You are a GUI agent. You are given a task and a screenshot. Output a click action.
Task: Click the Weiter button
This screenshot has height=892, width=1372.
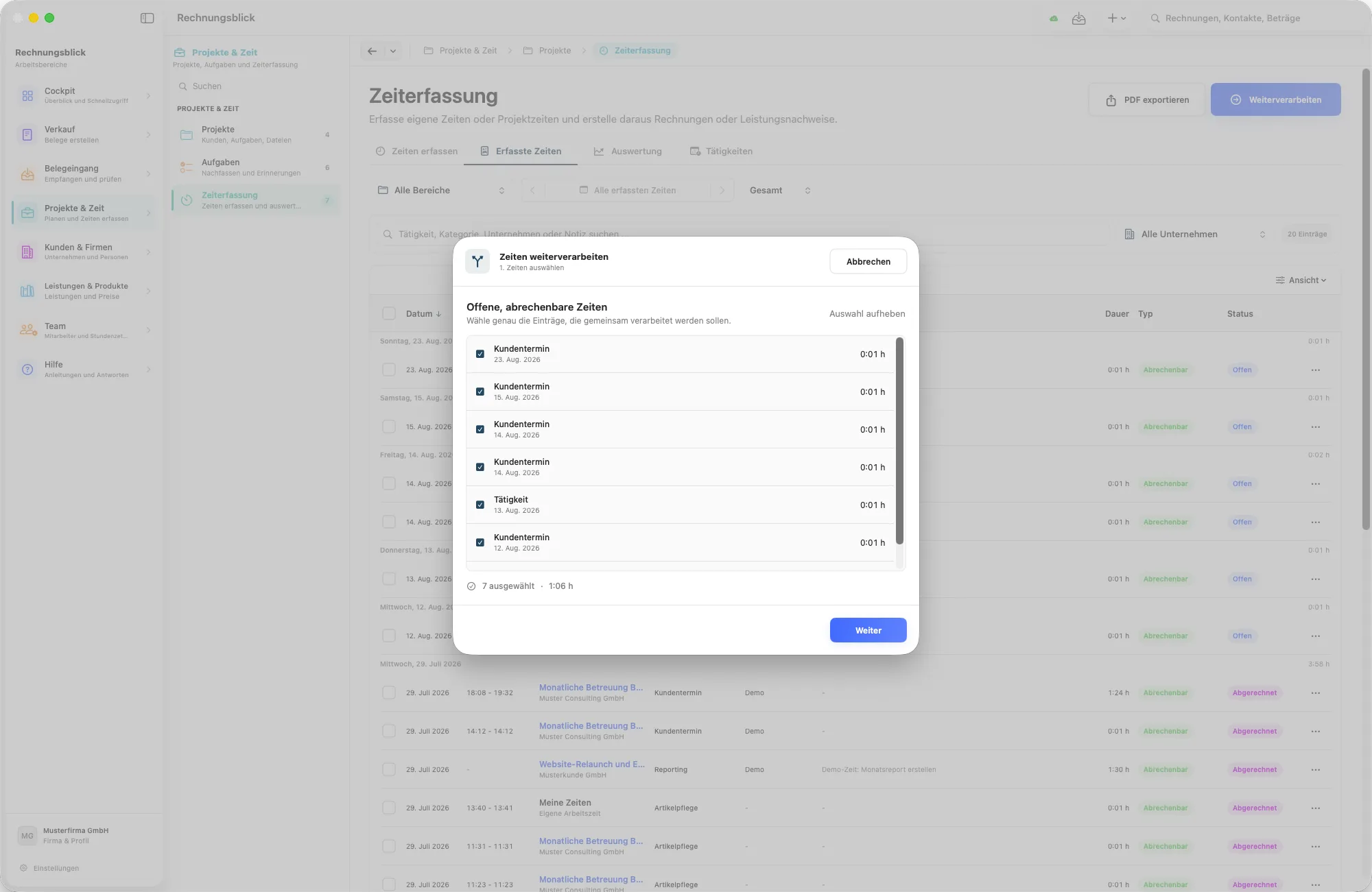coord(868,630)
